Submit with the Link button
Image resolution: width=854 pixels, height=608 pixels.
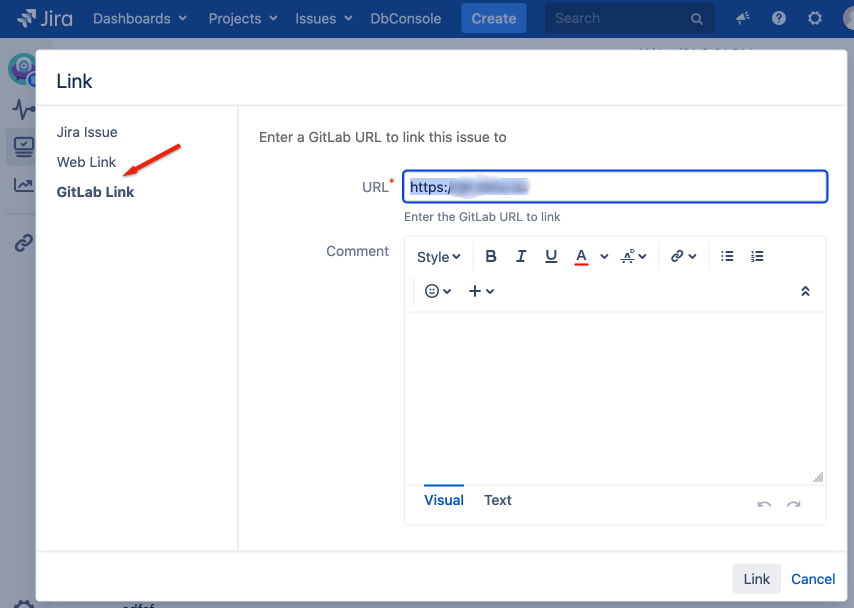coord(756,578)
